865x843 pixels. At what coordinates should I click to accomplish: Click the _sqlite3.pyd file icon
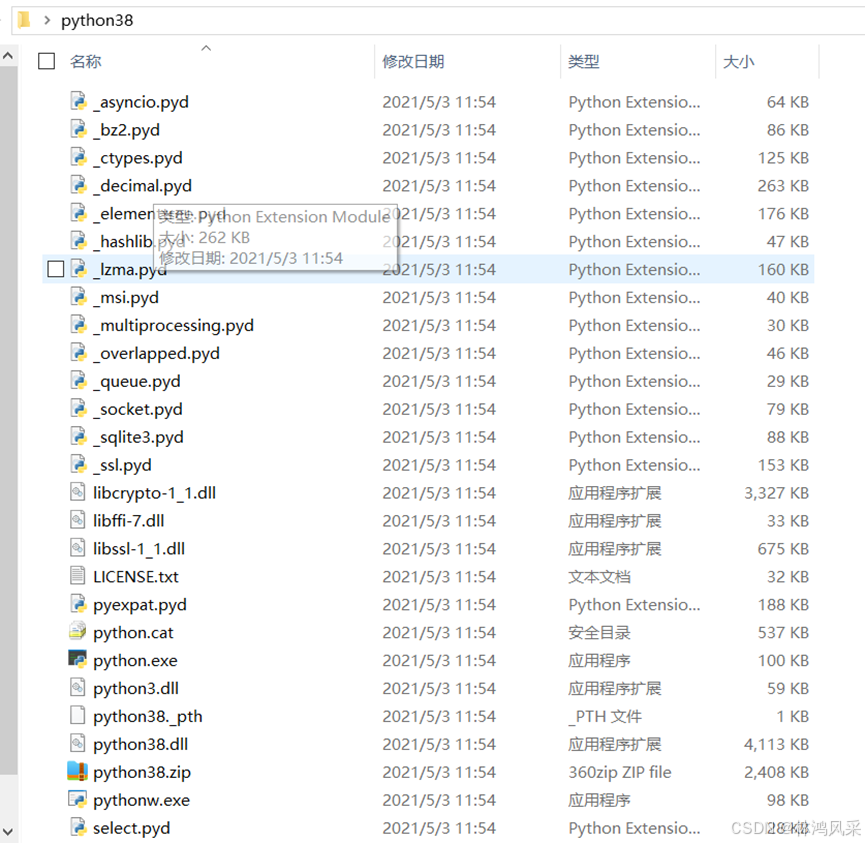pos(78,437)
